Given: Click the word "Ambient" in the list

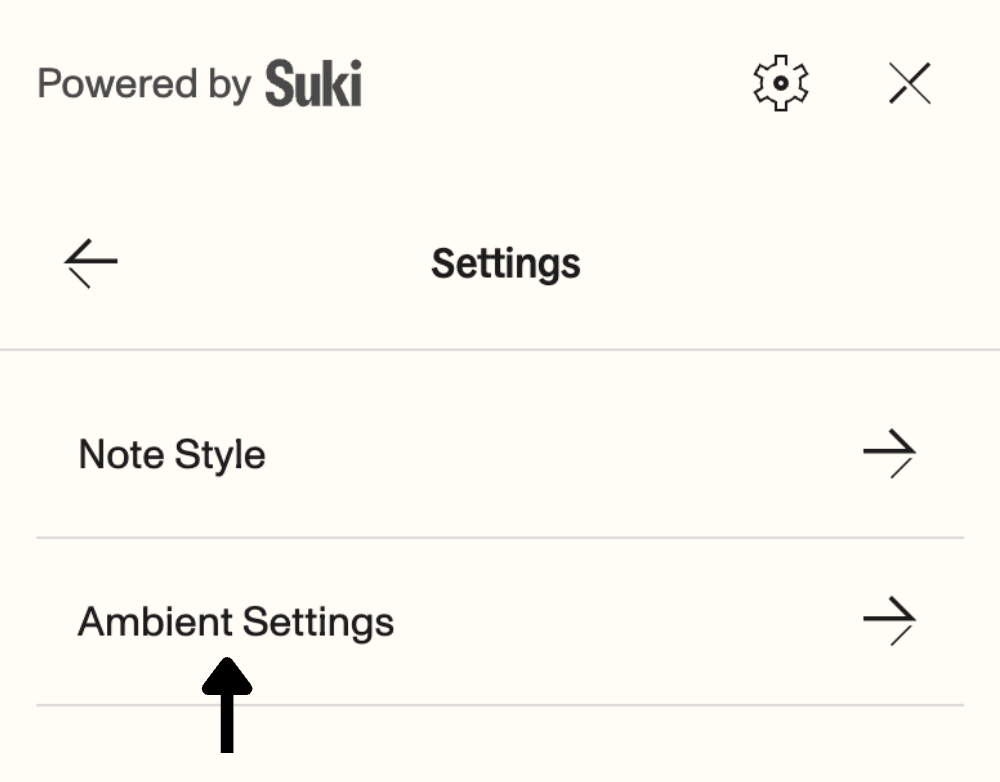Looking at the screenshot, I should click(155, 622).
